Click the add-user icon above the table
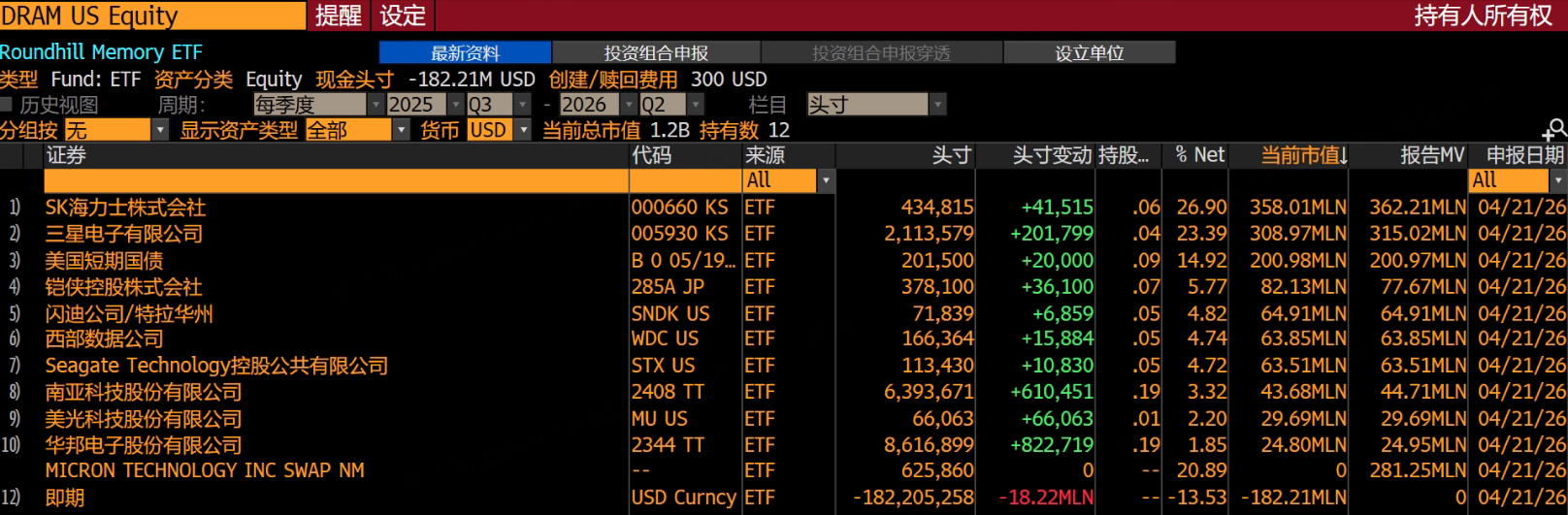This screenshot has width=1568, height=515. [1555, 130]
